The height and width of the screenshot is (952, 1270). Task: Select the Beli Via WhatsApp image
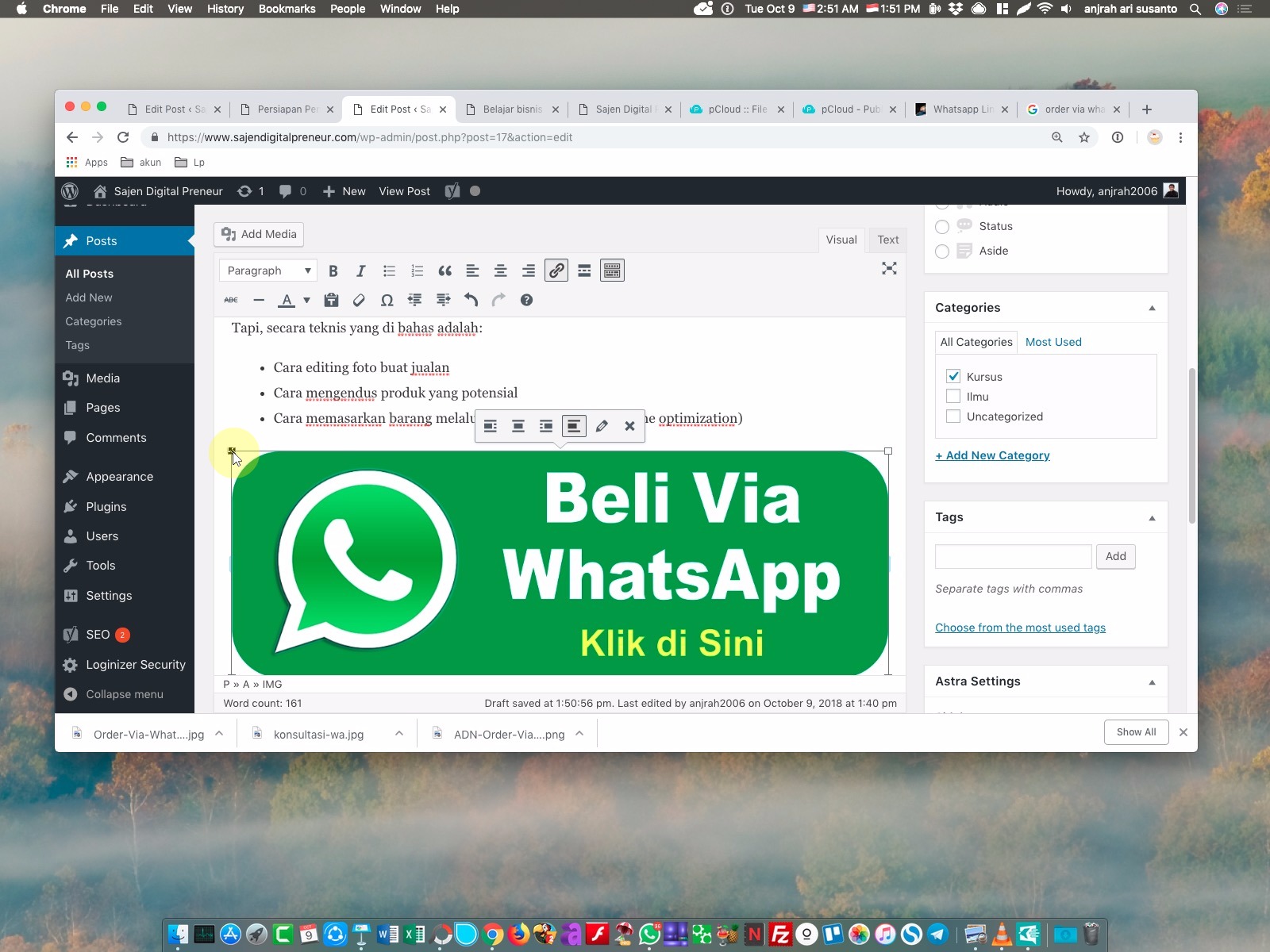(560, 563)
